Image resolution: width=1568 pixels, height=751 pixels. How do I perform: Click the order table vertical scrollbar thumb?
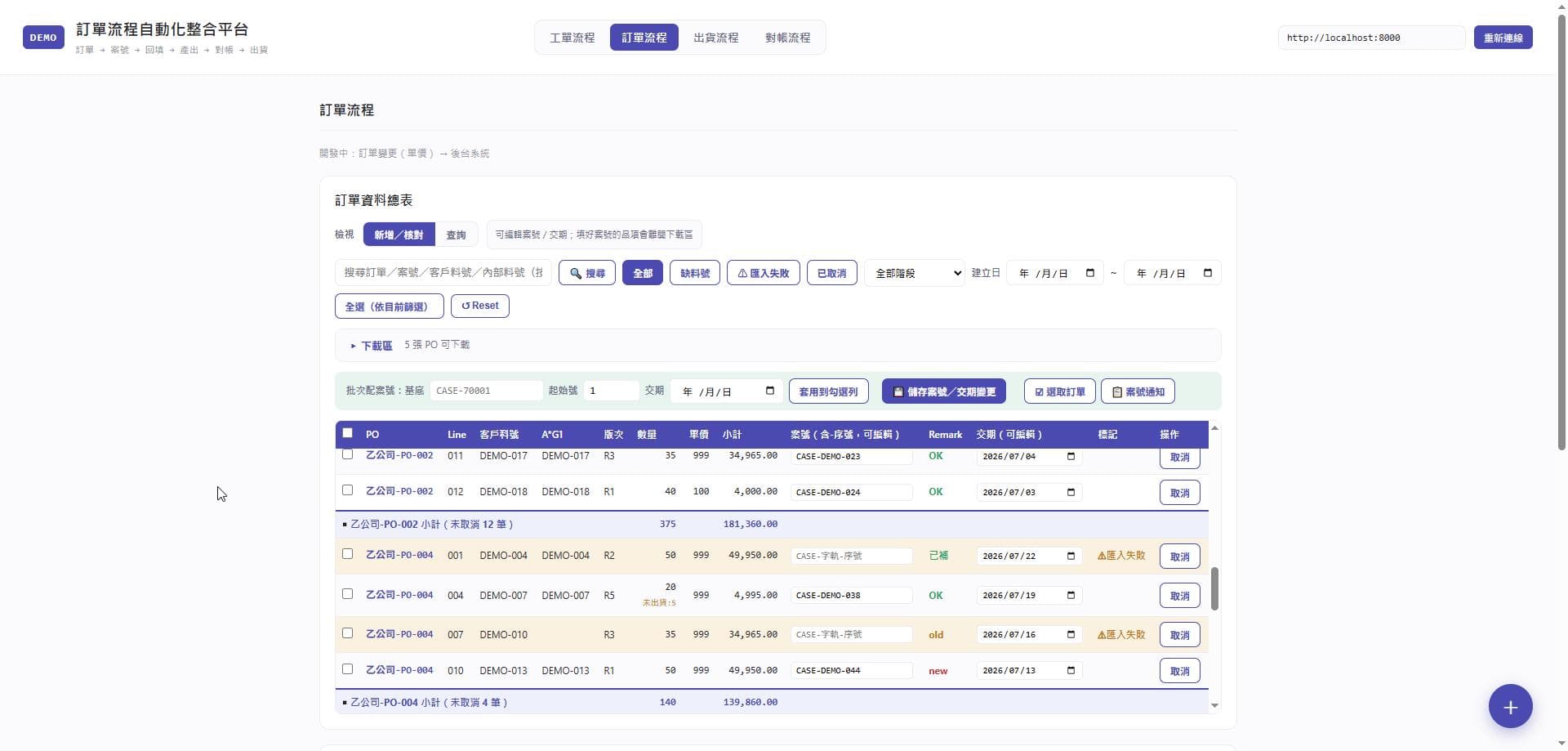click(1214, 588)
